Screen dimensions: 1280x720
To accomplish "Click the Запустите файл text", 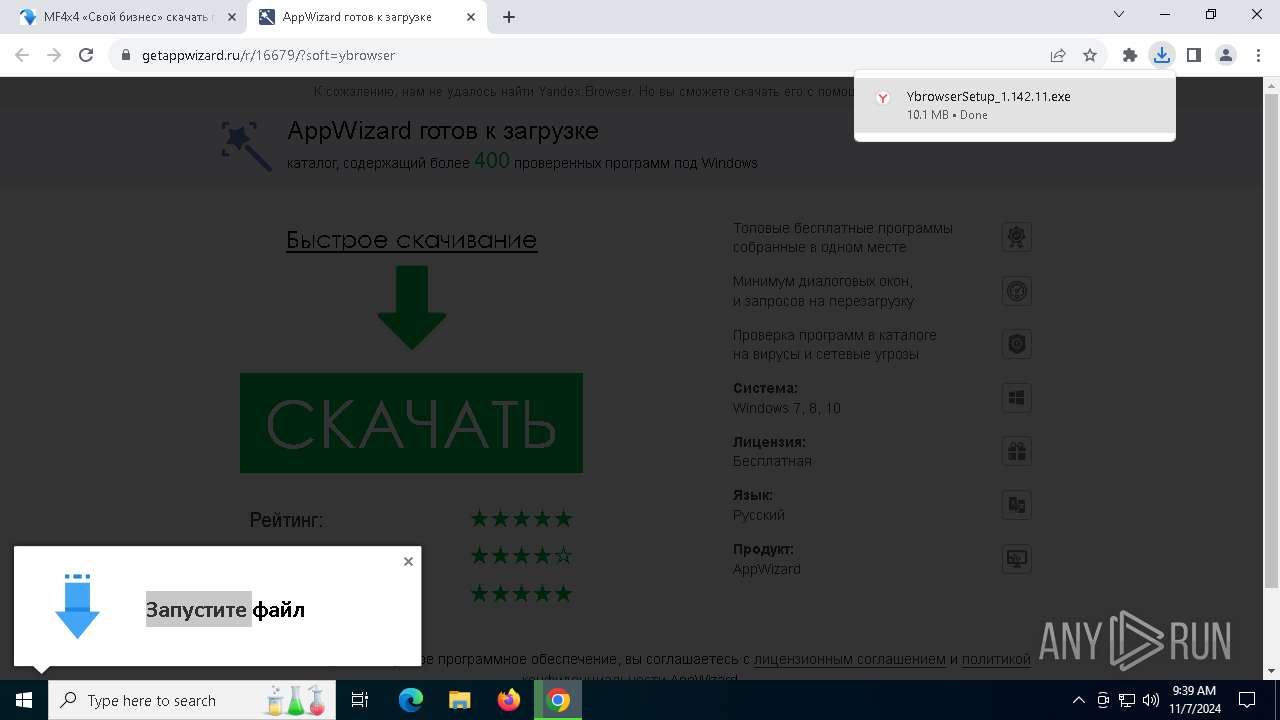I will click(x=225, y=609).
